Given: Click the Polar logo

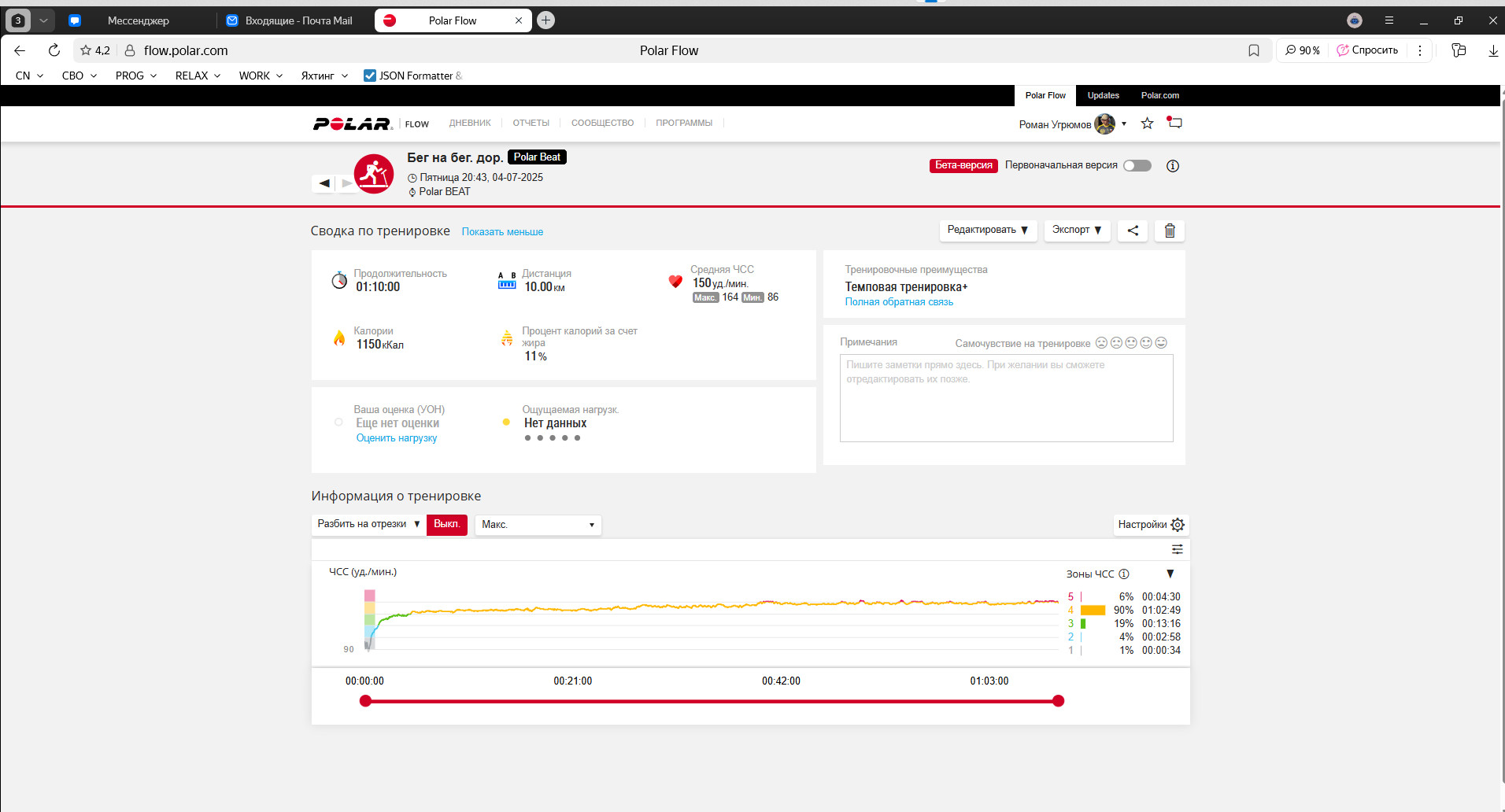Looking at the screenshot, I should [x=353, y=124].
